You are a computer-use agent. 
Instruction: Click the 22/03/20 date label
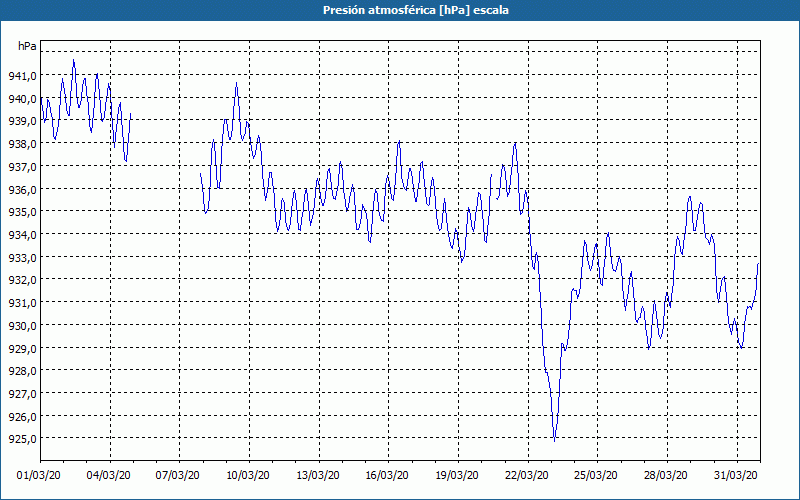pos(527,476)
